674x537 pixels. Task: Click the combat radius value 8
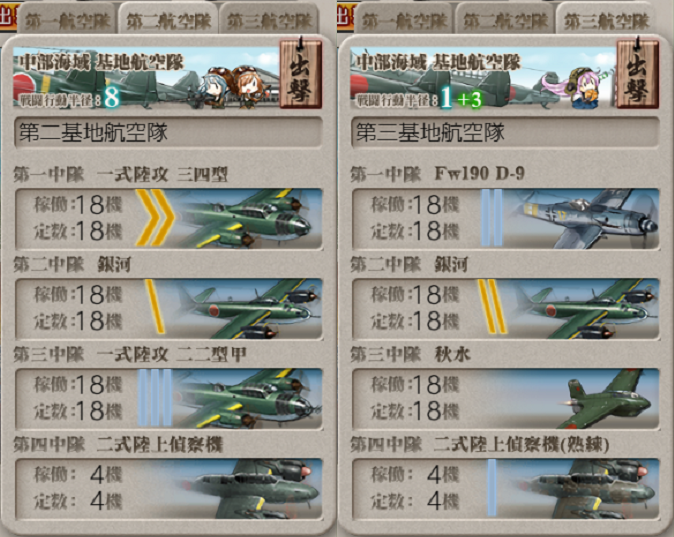[111, 98]
